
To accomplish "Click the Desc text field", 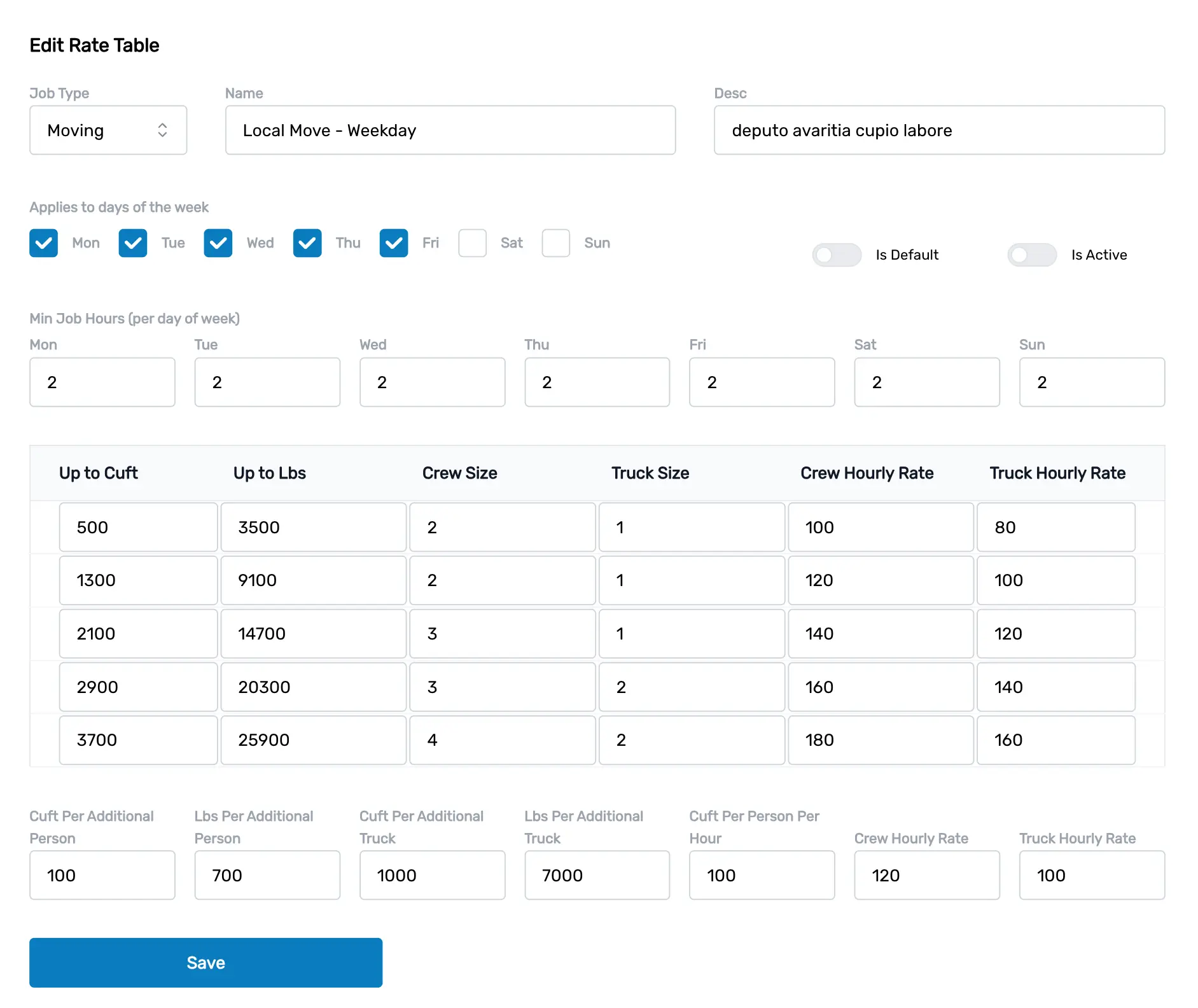I will click(x=938, y=130).
